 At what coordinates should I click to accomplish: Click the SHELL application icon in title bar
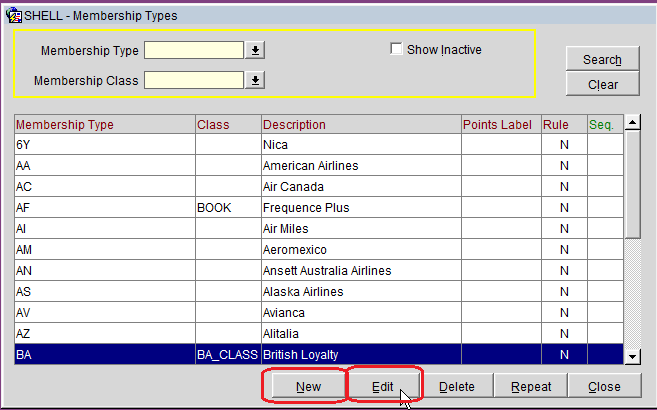(12, 15)
